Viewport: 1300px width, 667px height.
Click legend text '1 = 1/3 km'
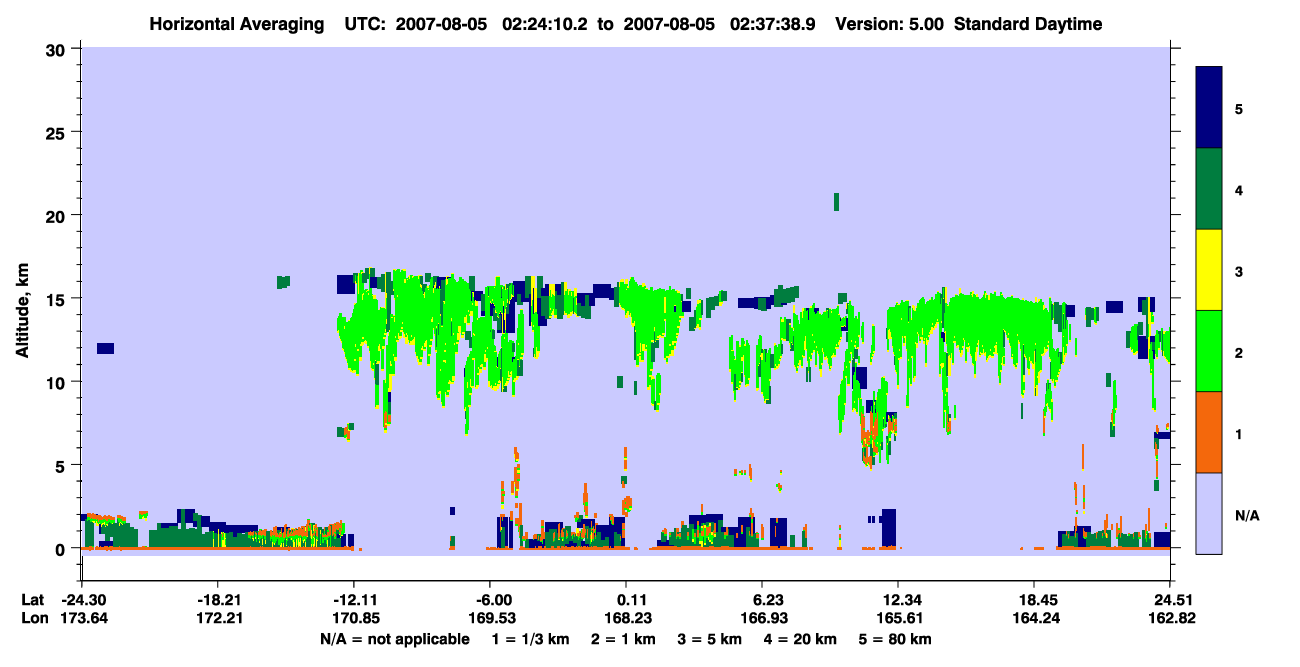coord(530,639)
